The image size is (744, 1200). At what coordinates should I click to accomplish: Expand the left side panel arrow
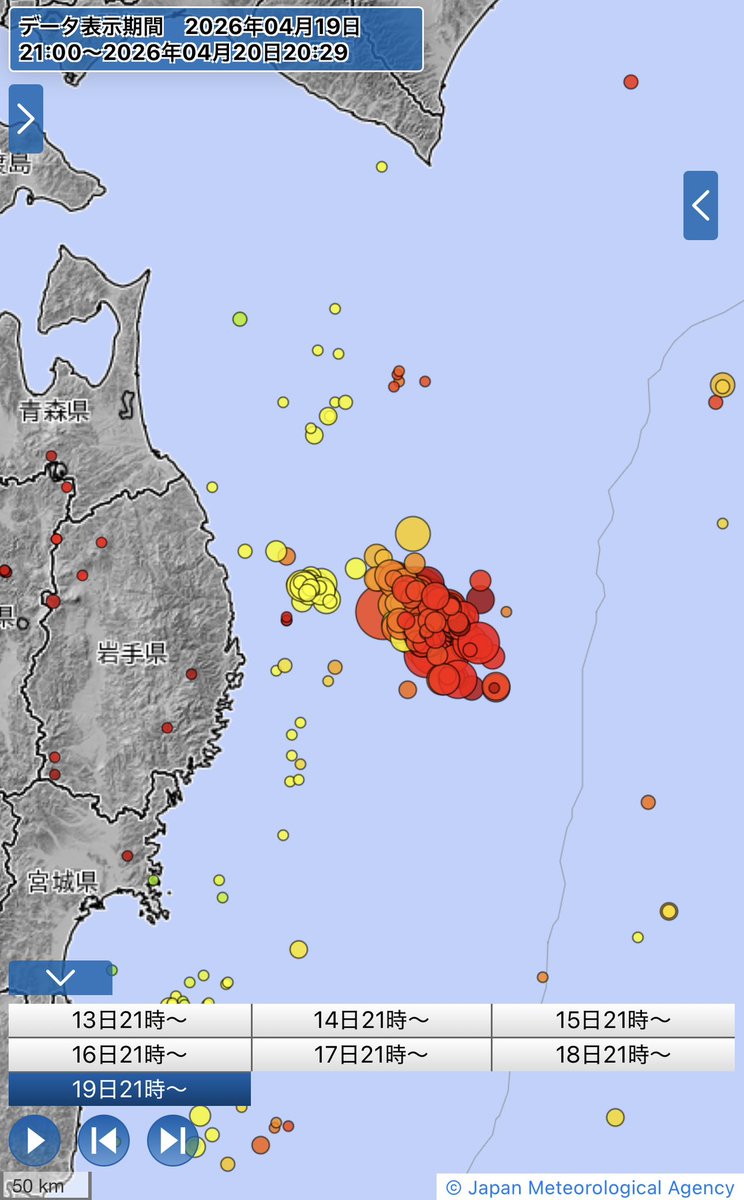pos(26,119)
